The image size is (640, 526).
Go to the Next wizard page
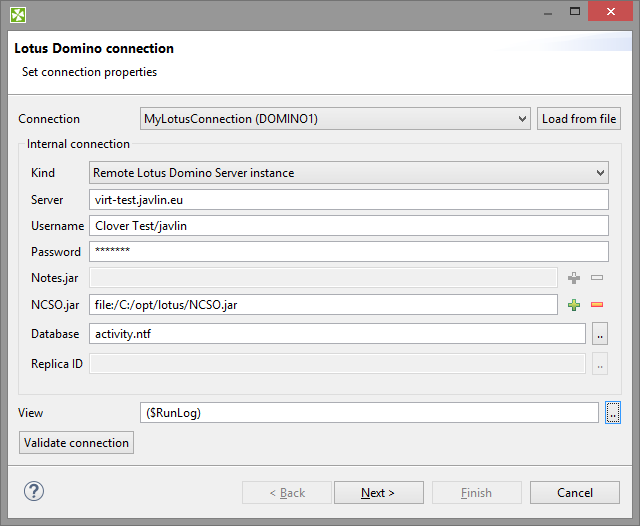378,492
